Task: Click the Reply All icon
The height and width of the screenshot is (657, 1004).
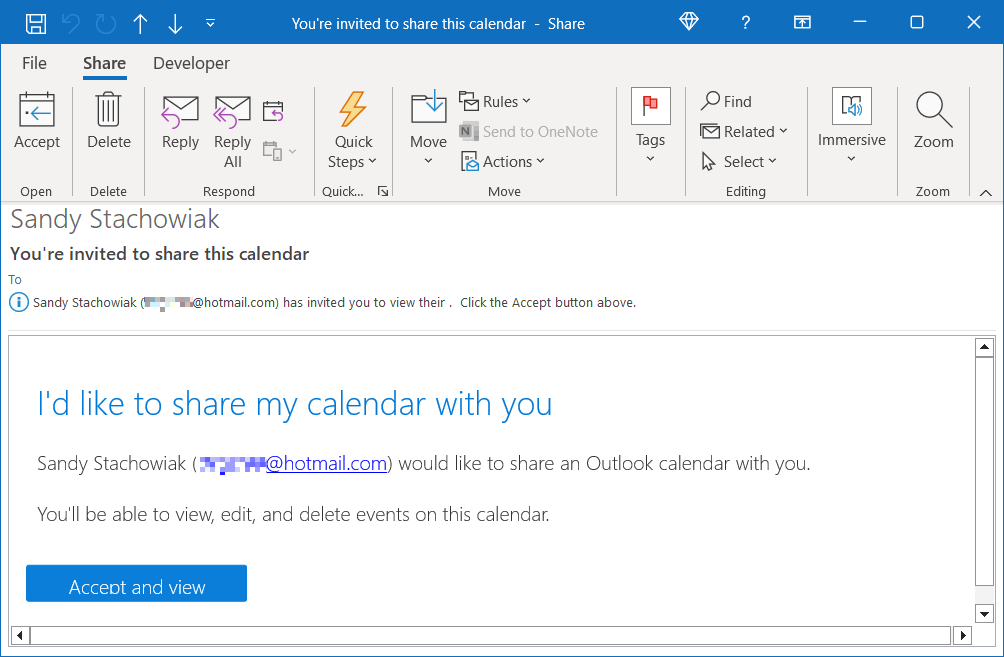Action: [232, 112]
